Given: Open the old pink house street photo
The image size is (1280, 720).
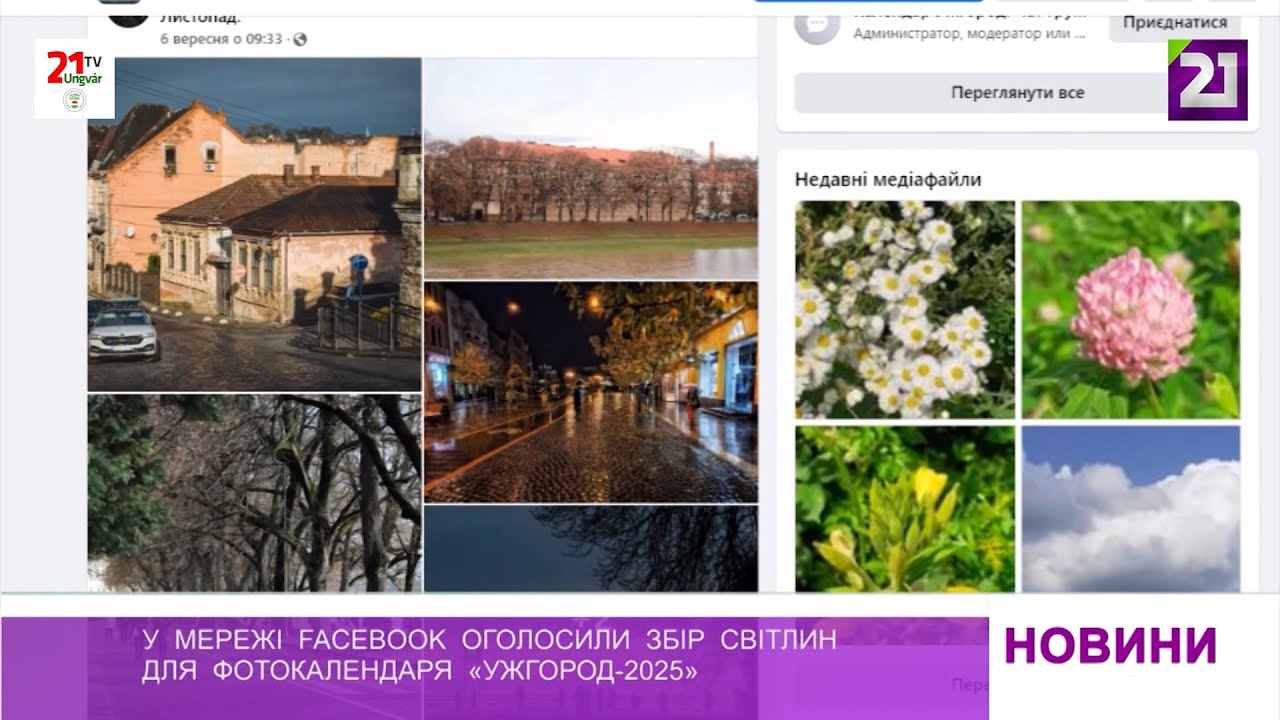Looking at the screenshot, I should coord(254,224).
